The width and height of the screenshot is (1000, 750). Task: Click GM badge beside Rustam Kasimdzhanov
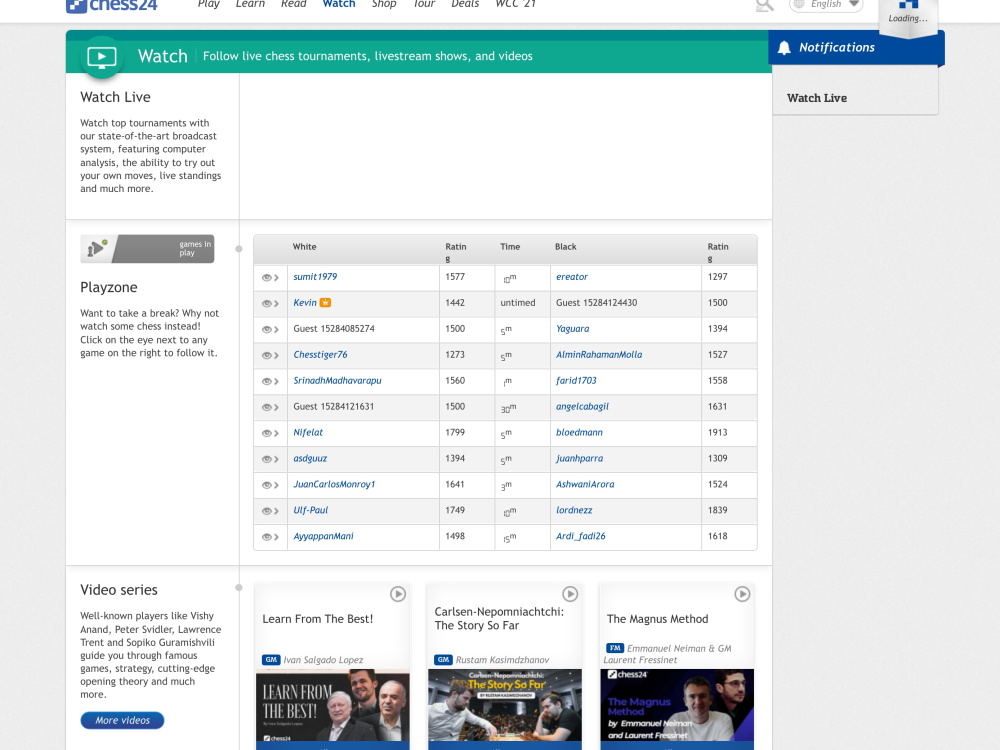click(x=443, y=659)
